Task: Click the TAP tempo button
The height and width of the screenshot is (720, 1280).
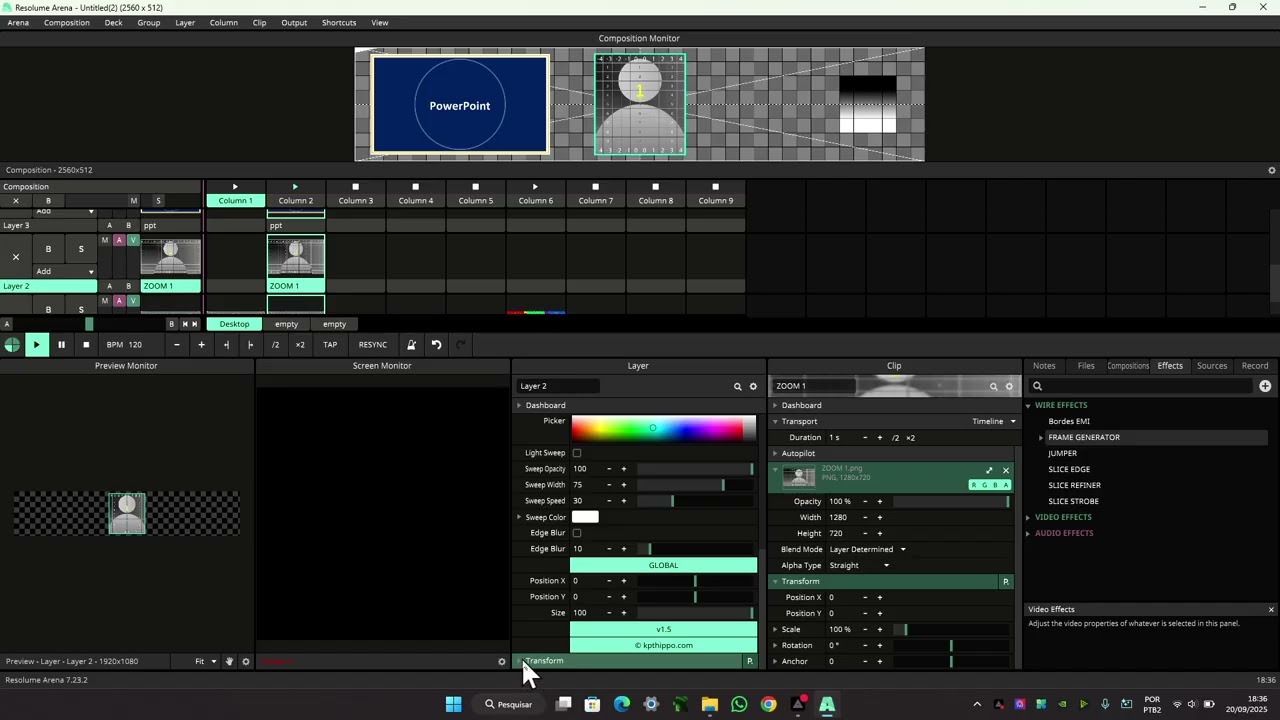Action: (330, 345)
